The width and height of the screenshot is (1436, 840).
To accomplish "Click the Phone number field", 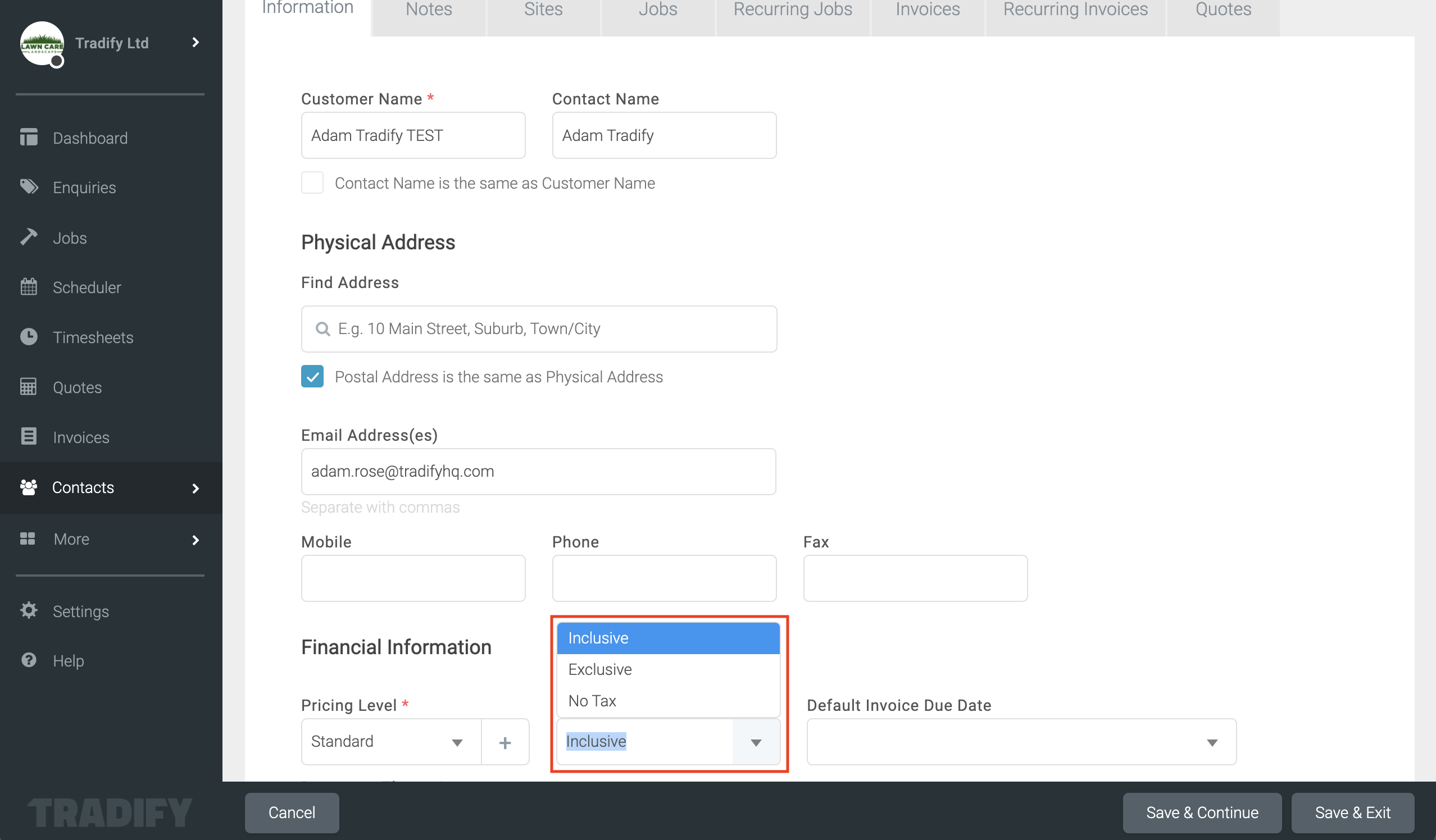I will (x=664, y=578).
